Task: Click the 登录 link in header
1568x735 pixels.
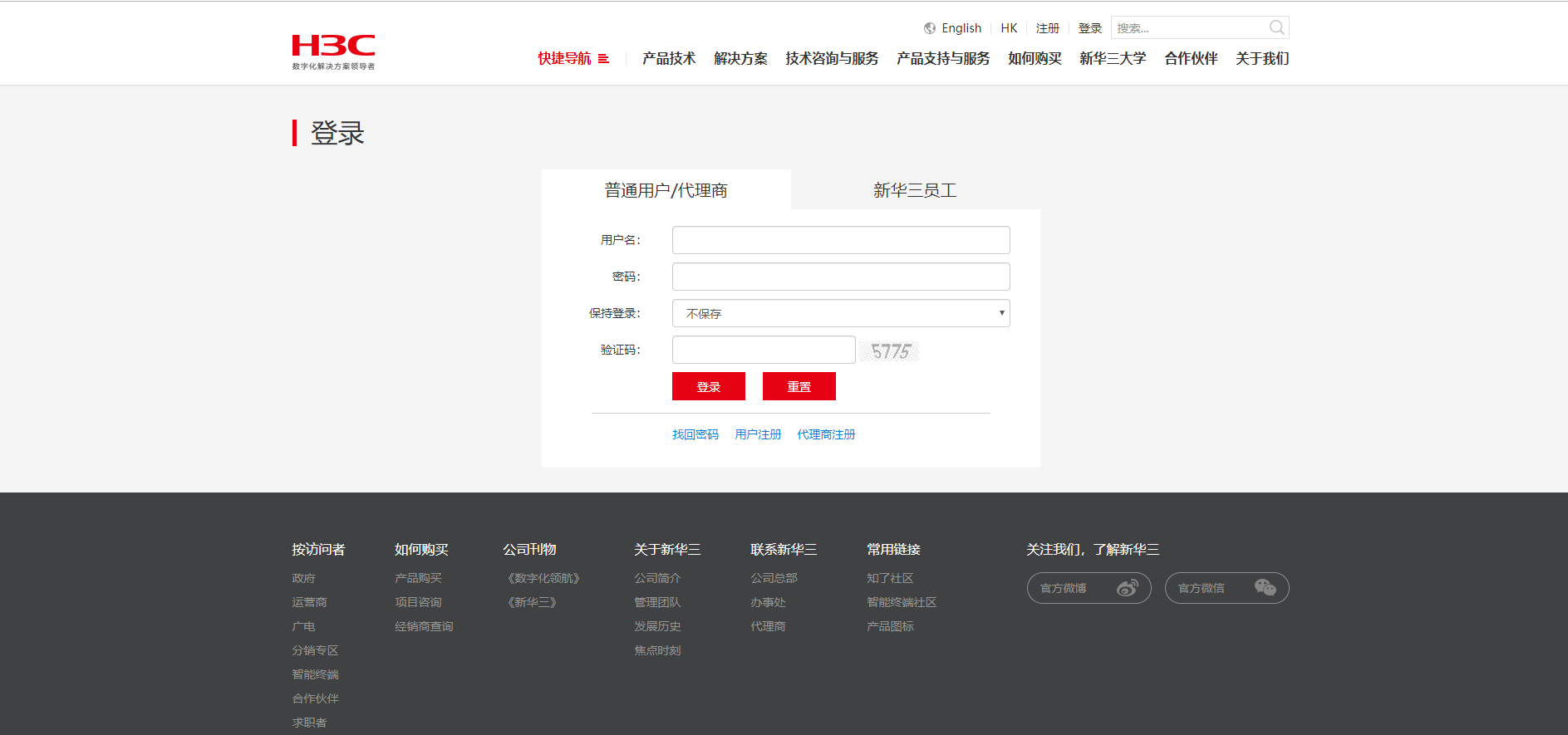Action: [x=1090, y=28]
